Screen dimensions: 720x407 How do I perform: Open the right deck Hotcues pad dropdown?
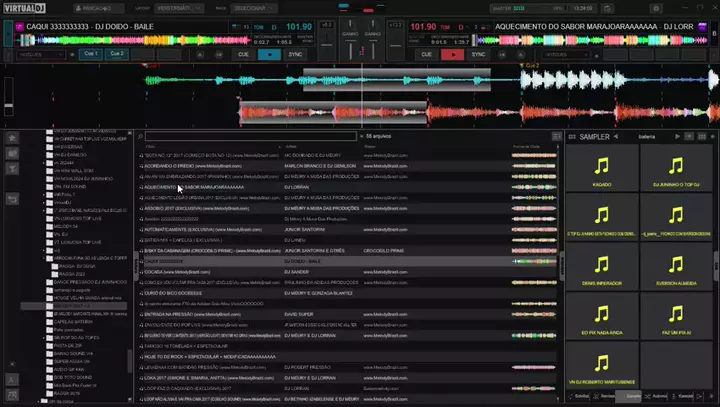click(x=565, y=55)
